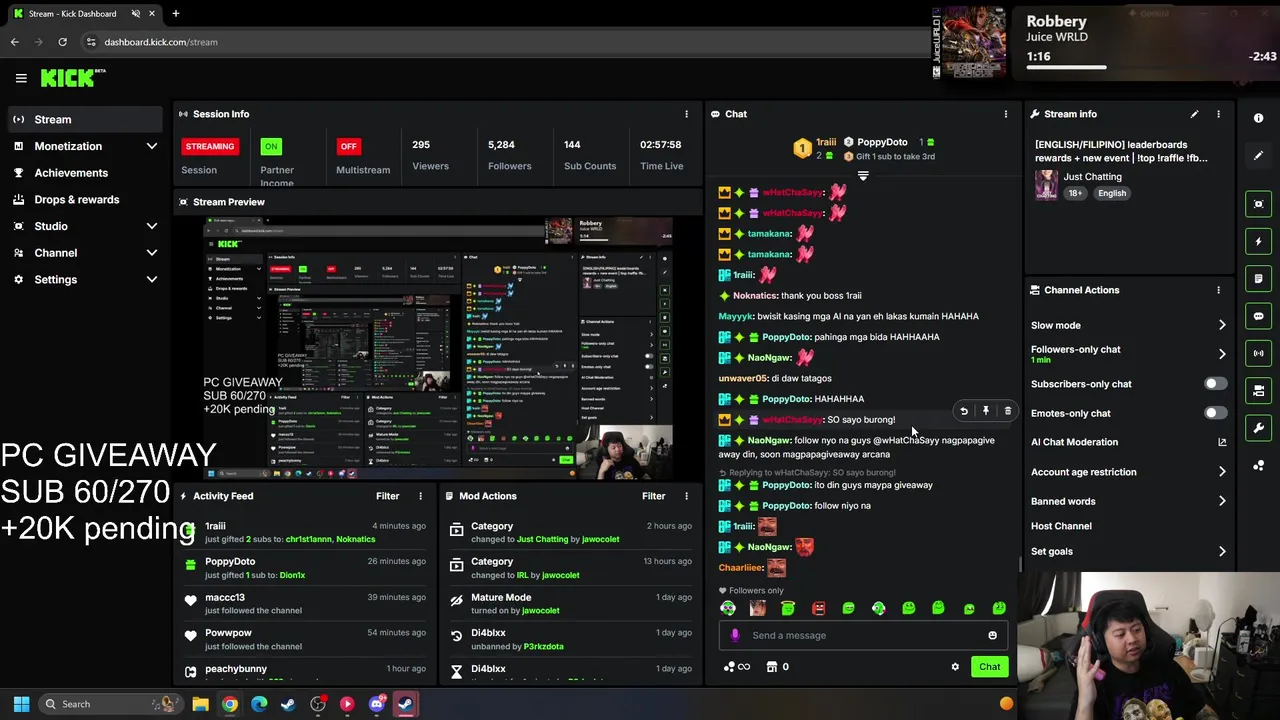
Task: Click P3rkzdota link in mod actions
Action: pyautogui.click(x=543, y=646)
